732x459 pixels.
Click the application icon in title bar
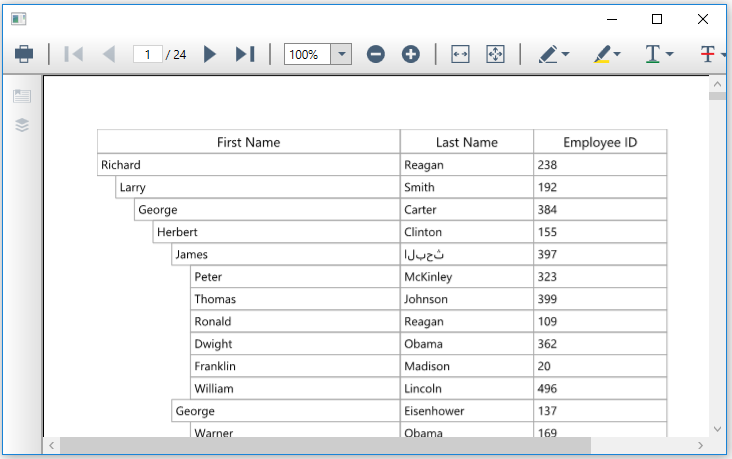pyautogui.click(x=19, y=19)
